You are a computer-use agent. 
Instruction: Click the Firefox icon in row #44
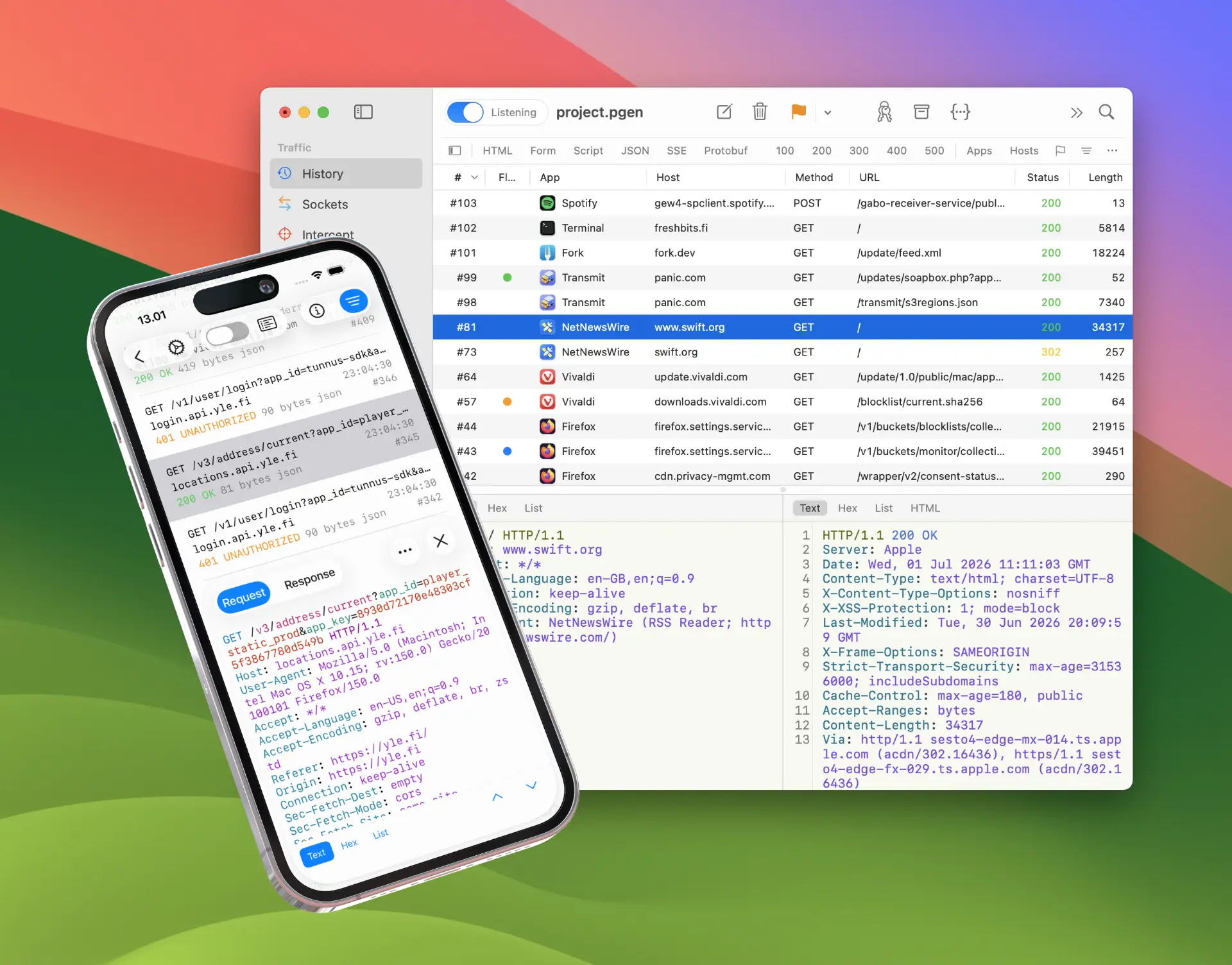point(547,427)
